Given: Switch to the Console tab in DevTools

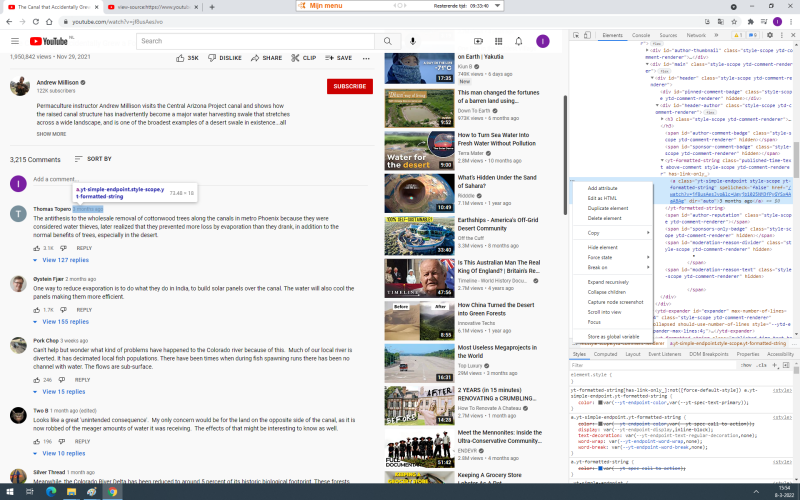Looking at the screenshot, I should coord(641,35).
